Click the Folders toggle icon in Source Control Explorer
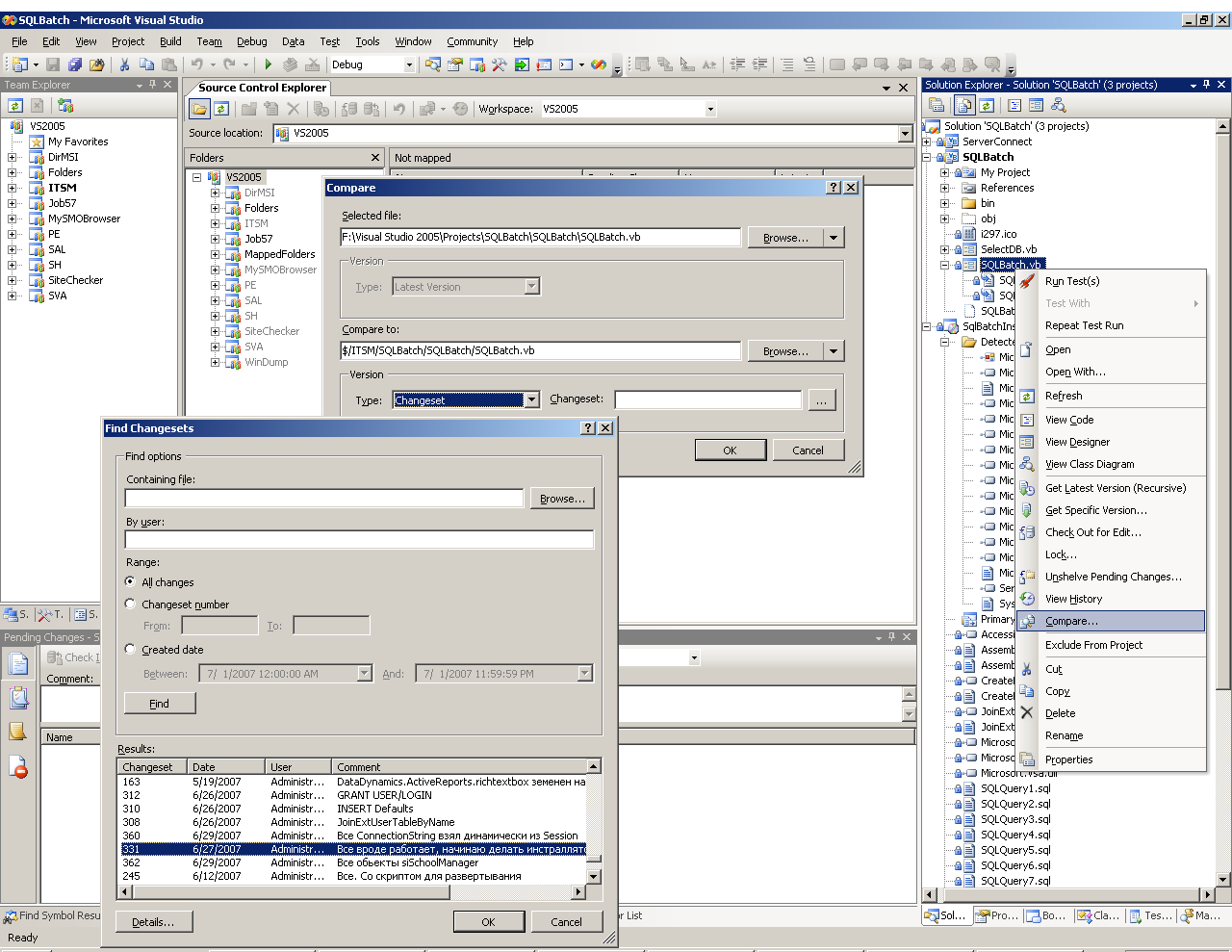1232x952 pixels. coord(199,109)
